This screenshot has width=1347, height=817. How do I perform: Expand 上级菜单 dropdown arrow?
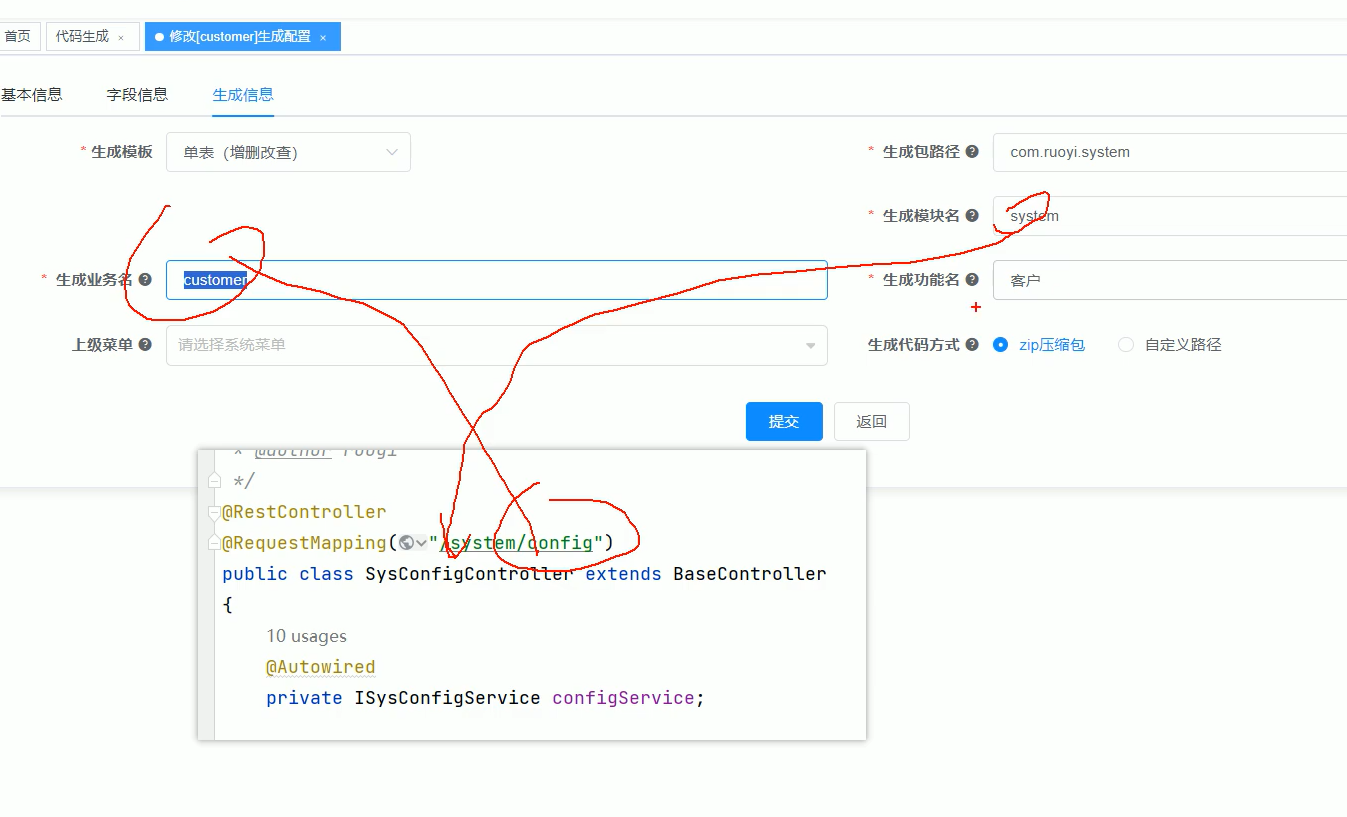[x=810, y=346]
